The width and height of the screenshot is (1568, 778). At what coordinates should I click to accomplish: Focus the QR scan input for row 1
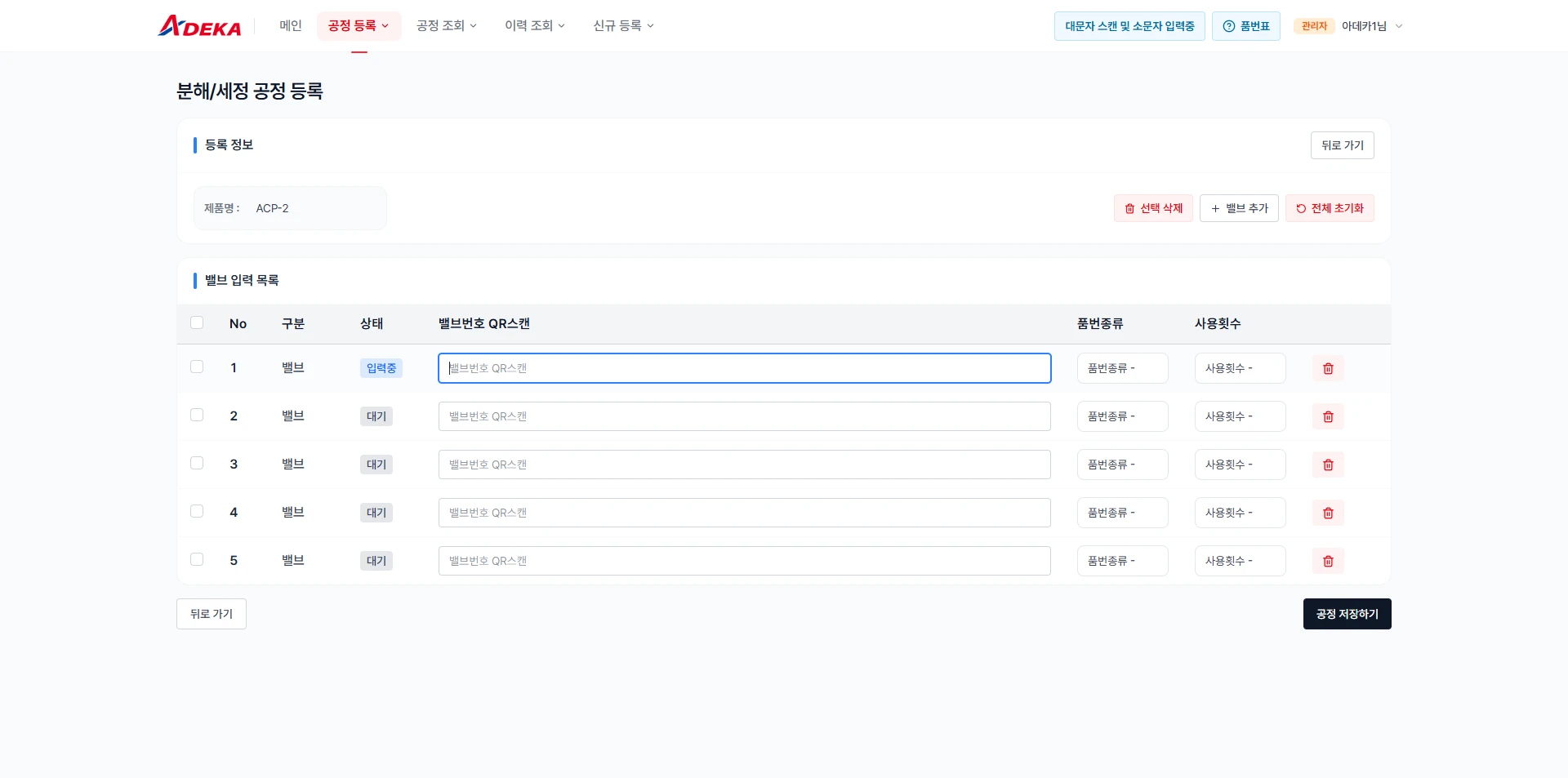point(745,368)
